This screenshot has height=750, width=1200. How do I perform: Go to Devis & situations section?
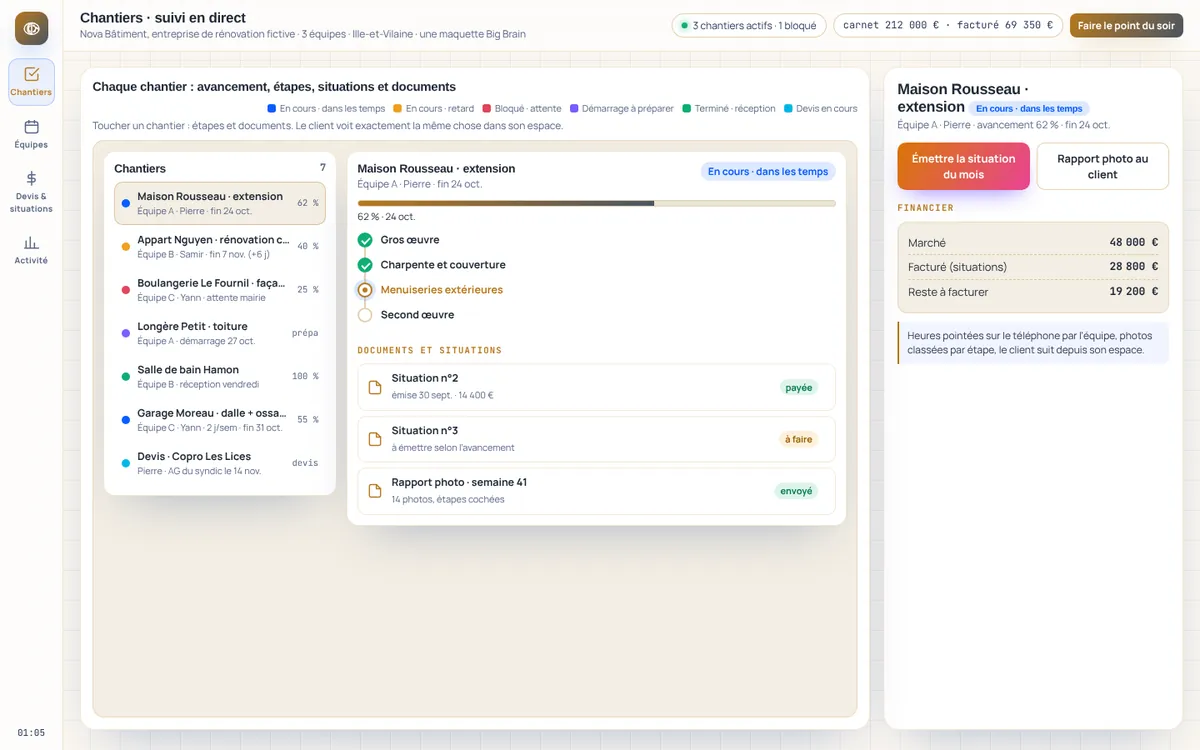[x=31, y=192]
